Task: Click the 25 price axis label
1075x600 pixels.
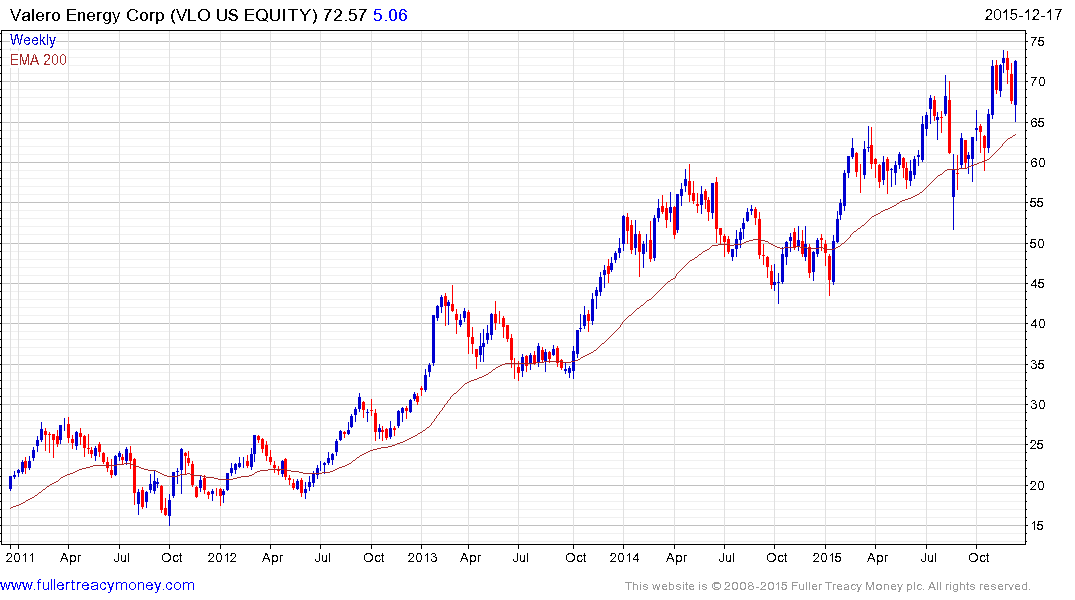Action: (x=1037, y=445)
